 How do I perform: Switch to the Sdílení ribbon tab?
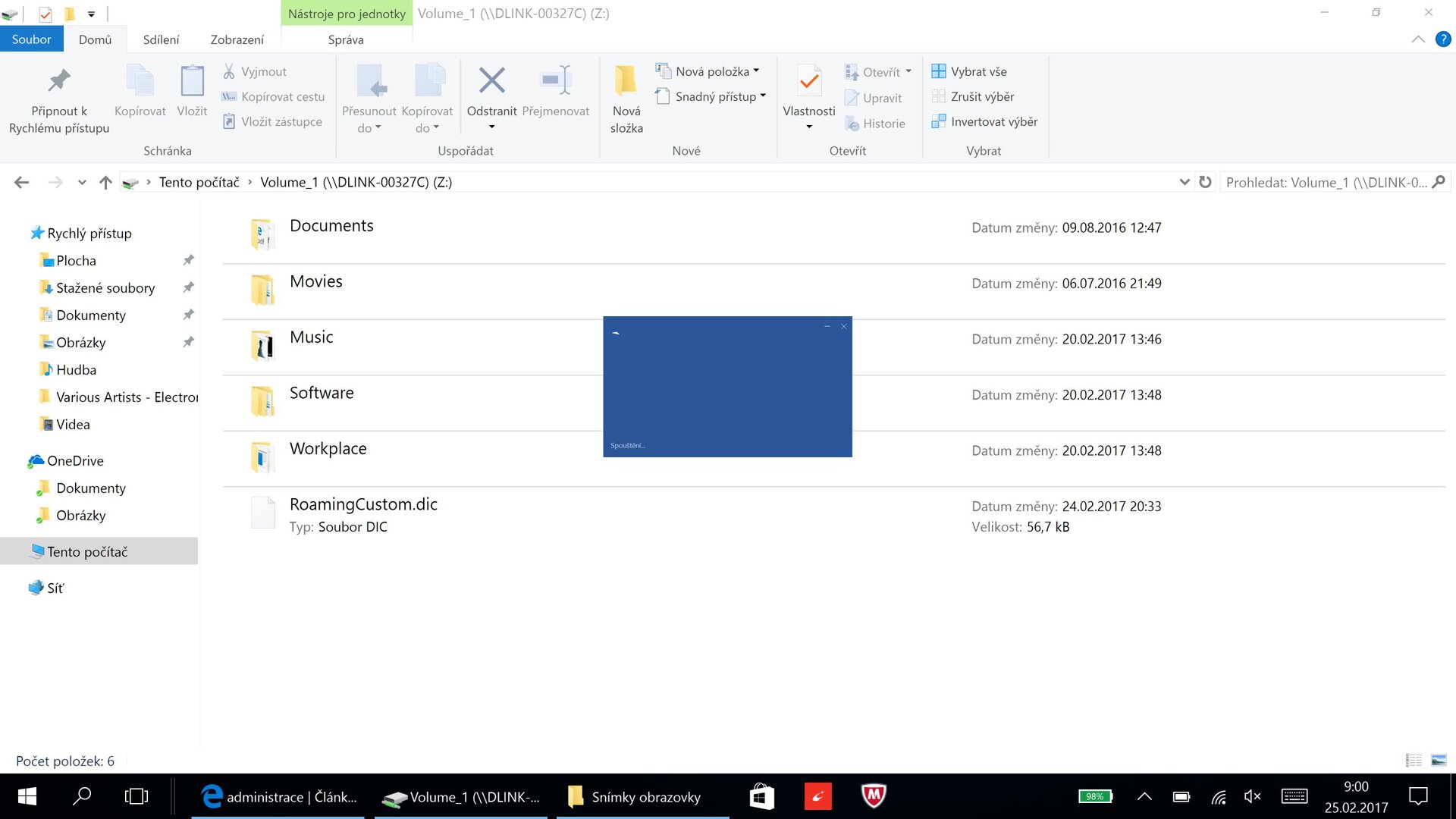[161, 39]
